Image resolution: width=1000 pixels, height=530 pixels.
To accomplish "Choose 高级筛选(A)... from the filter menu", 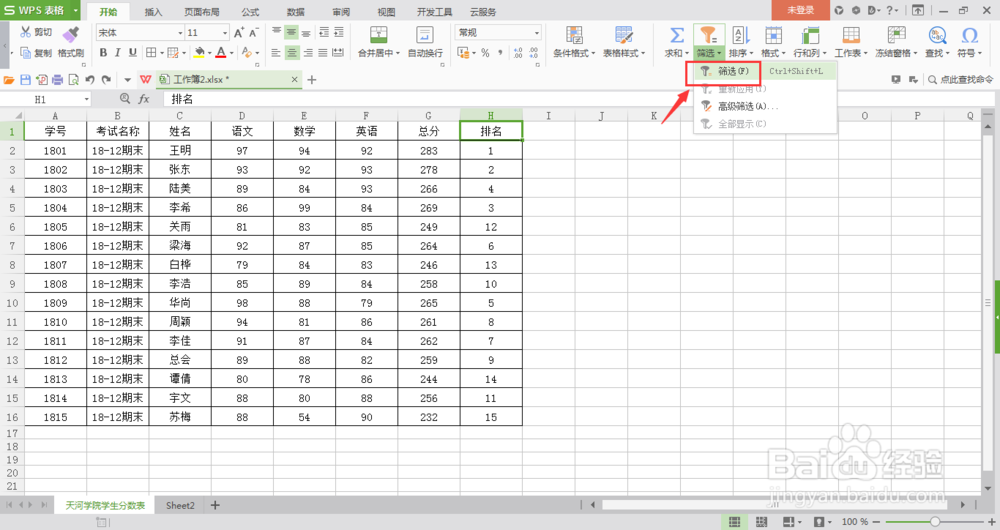I will tap(765, 107).
